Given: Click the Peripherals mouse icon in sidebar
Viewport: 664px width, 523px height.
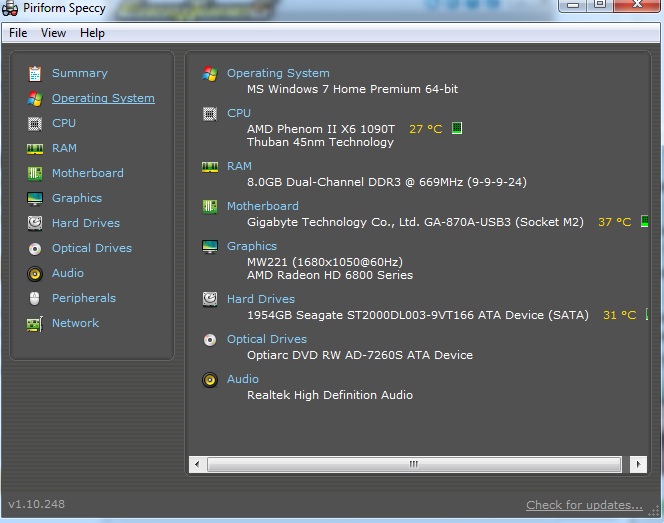Looking at the screenshot, I should click(35, 298).
